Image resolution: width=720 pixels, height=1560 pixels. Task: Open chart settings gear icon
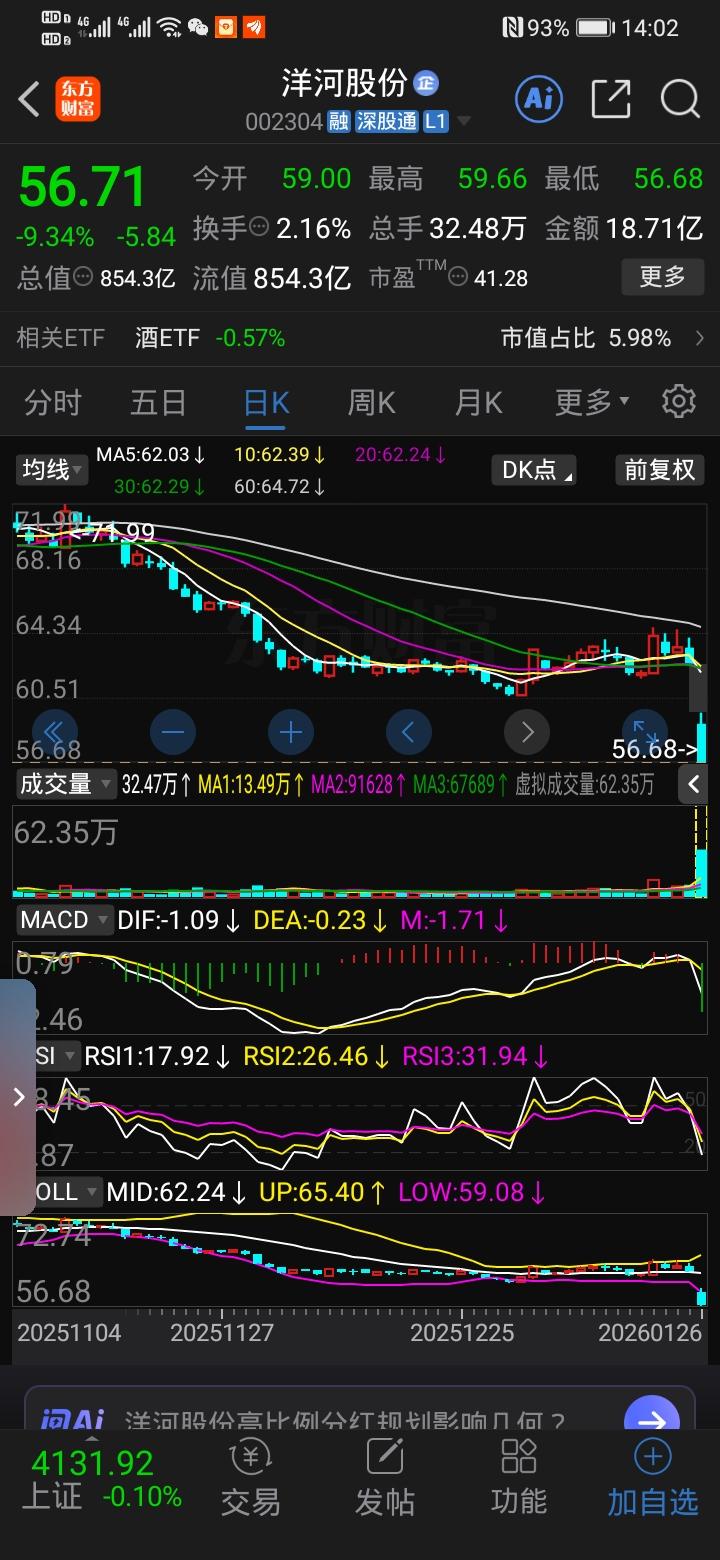tap(679, 401)
